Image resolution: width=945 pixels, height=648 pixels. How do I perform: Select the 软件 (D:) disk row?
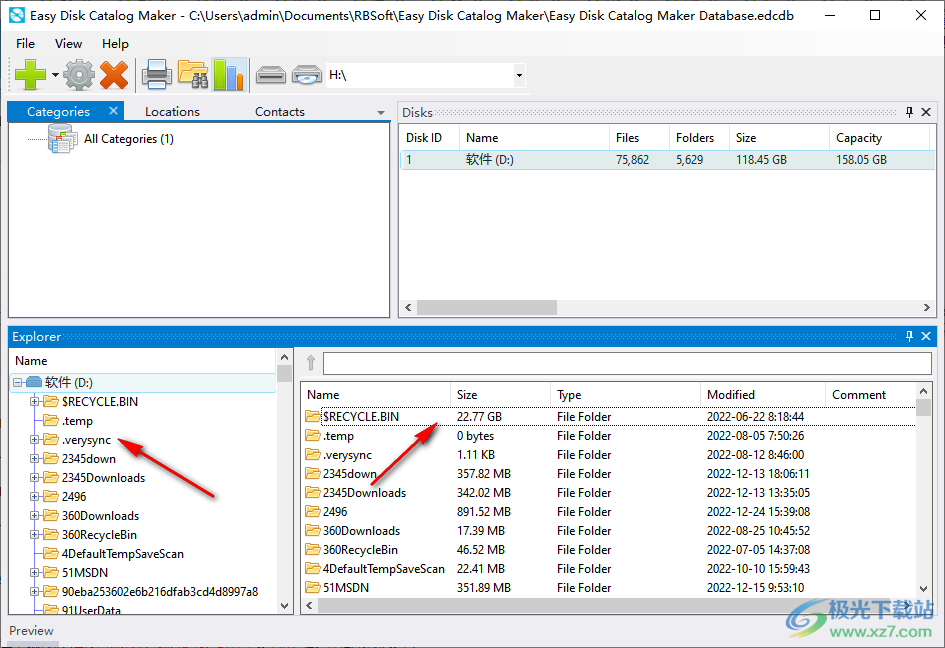(667, 160)
